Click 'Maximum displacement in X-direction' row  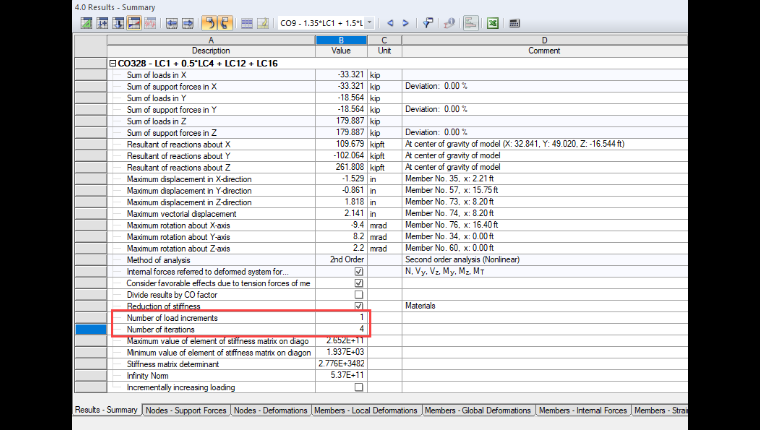click(380, 179)
